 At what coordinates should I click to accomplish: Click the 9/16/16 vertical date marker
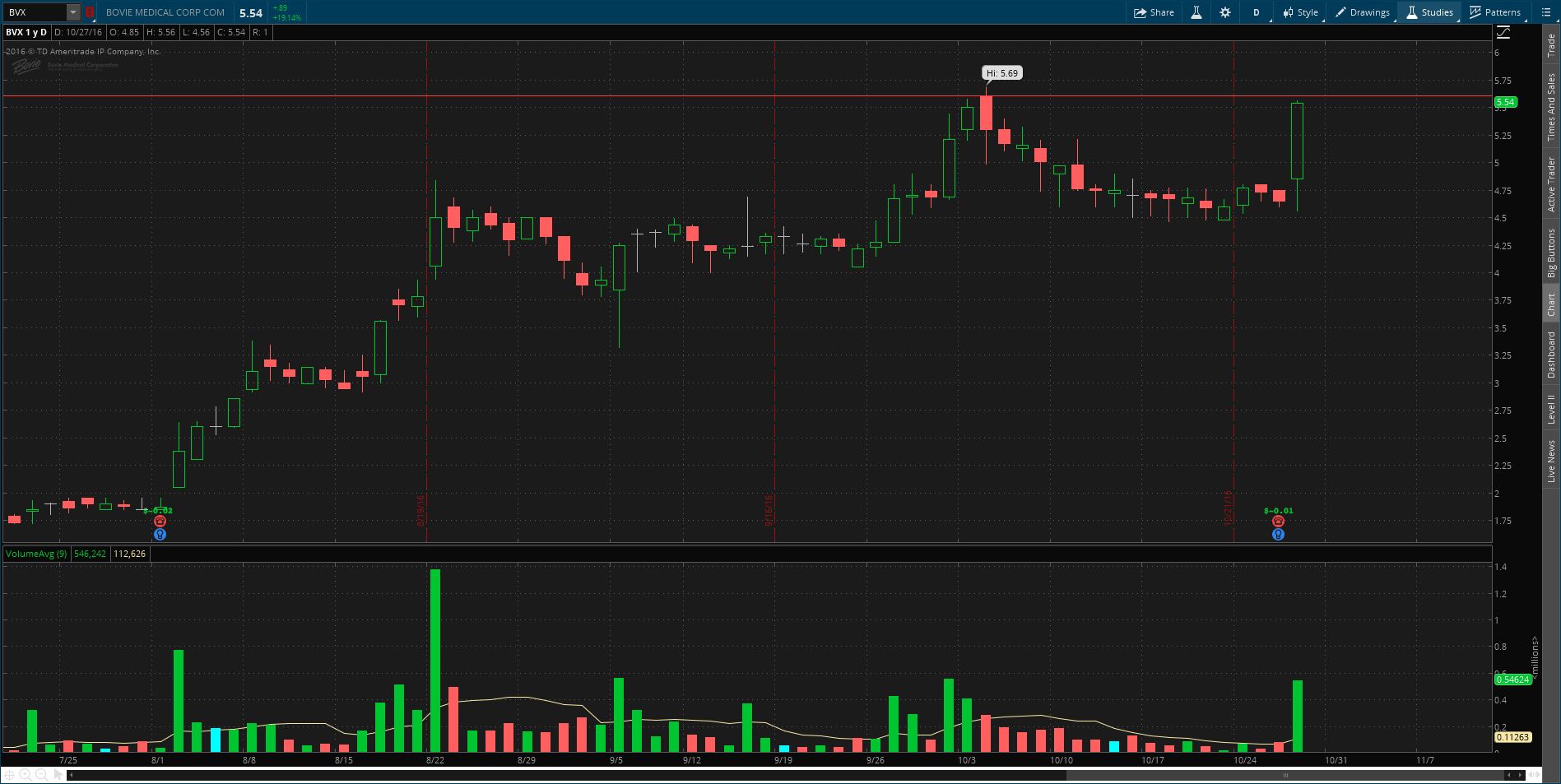point(769,510)
